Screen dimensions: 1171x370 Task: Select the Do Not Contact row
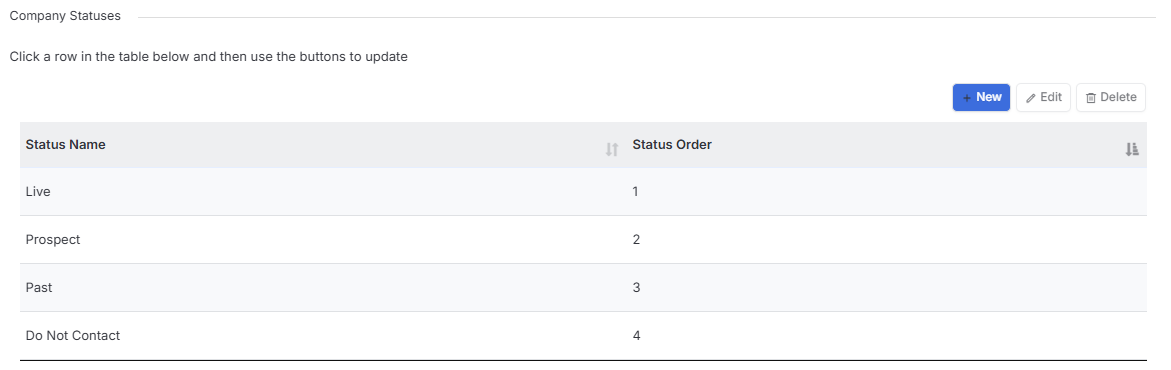pos(583,336)
